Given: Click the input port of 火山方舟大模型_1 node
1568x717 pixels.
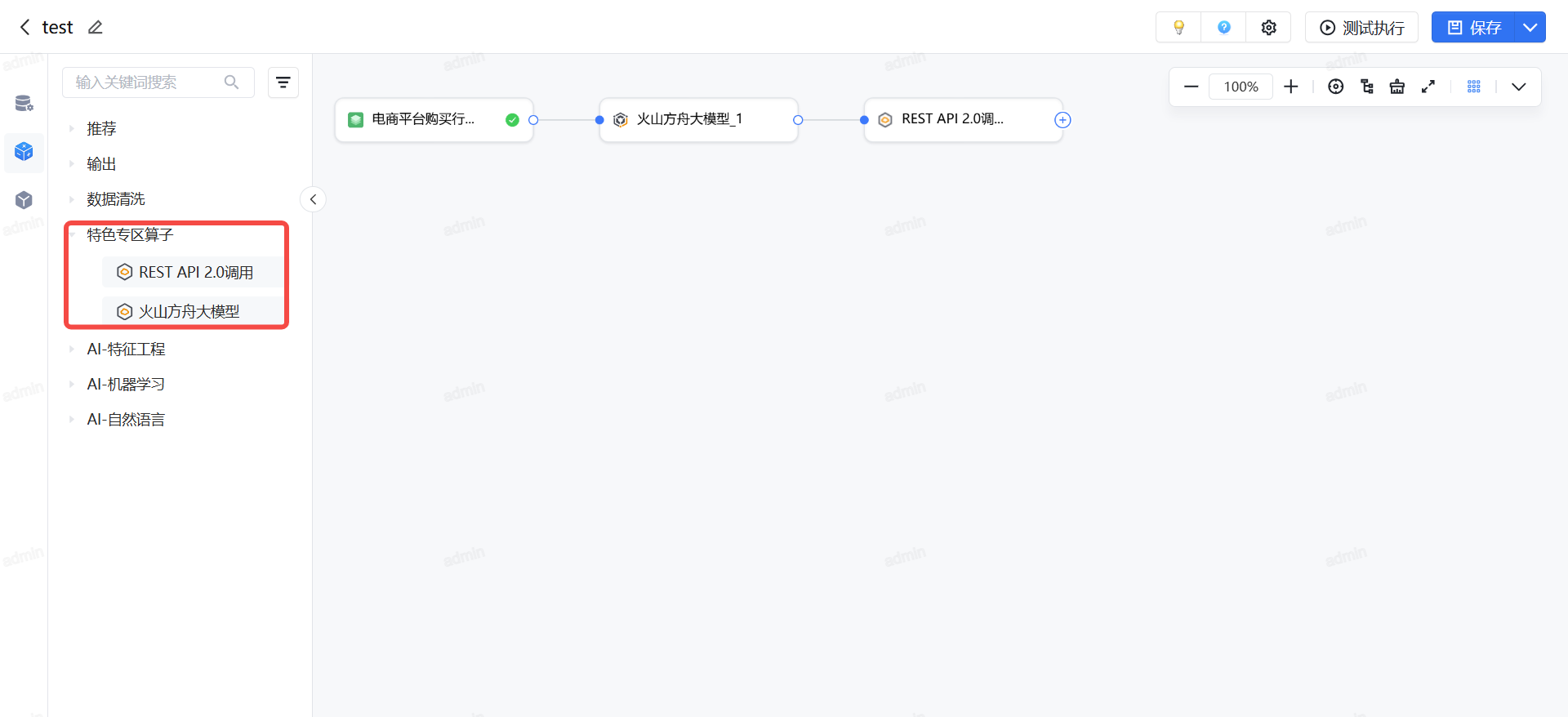Looking at the screenshot, I should tap(599, 120).
